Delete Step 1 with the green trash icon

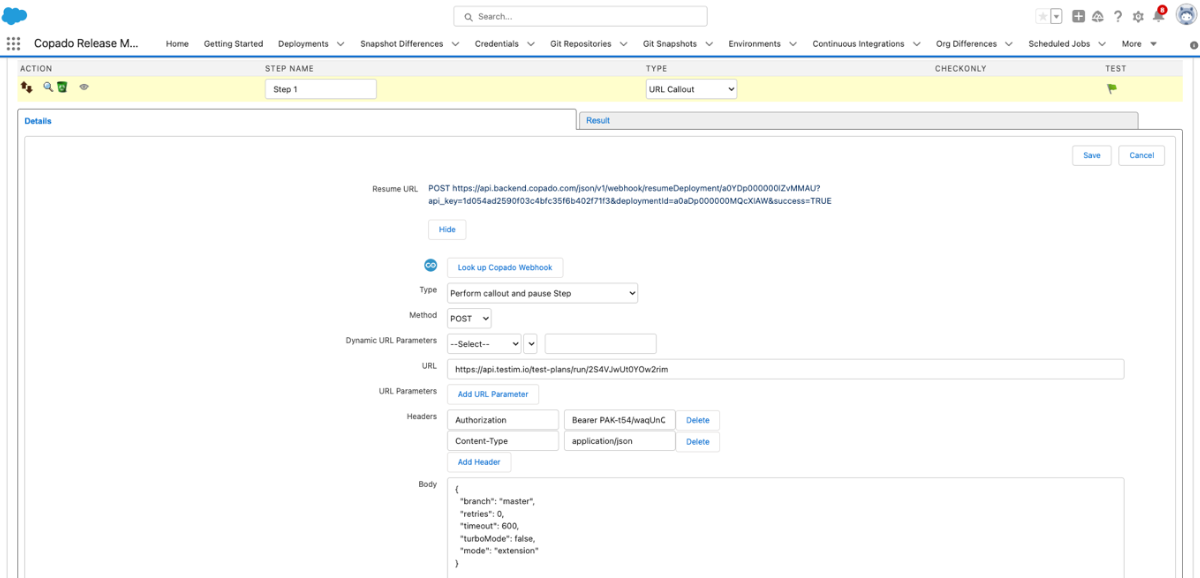coord(62,88)
